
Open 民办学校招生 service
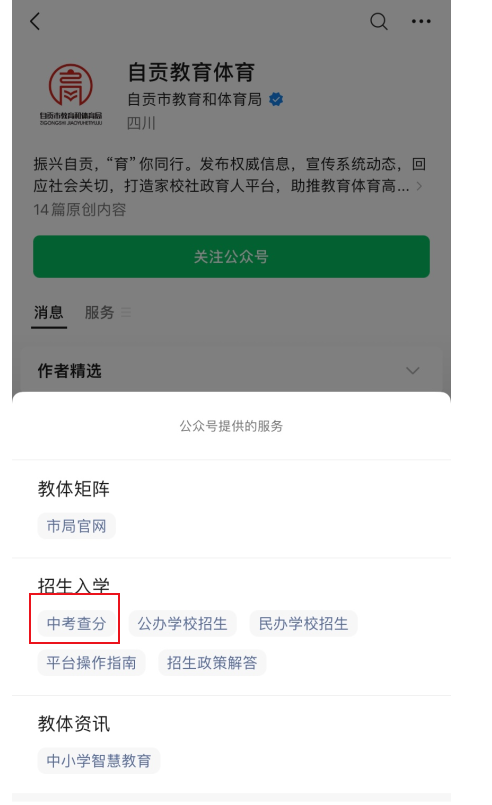(x=304, y=623)
